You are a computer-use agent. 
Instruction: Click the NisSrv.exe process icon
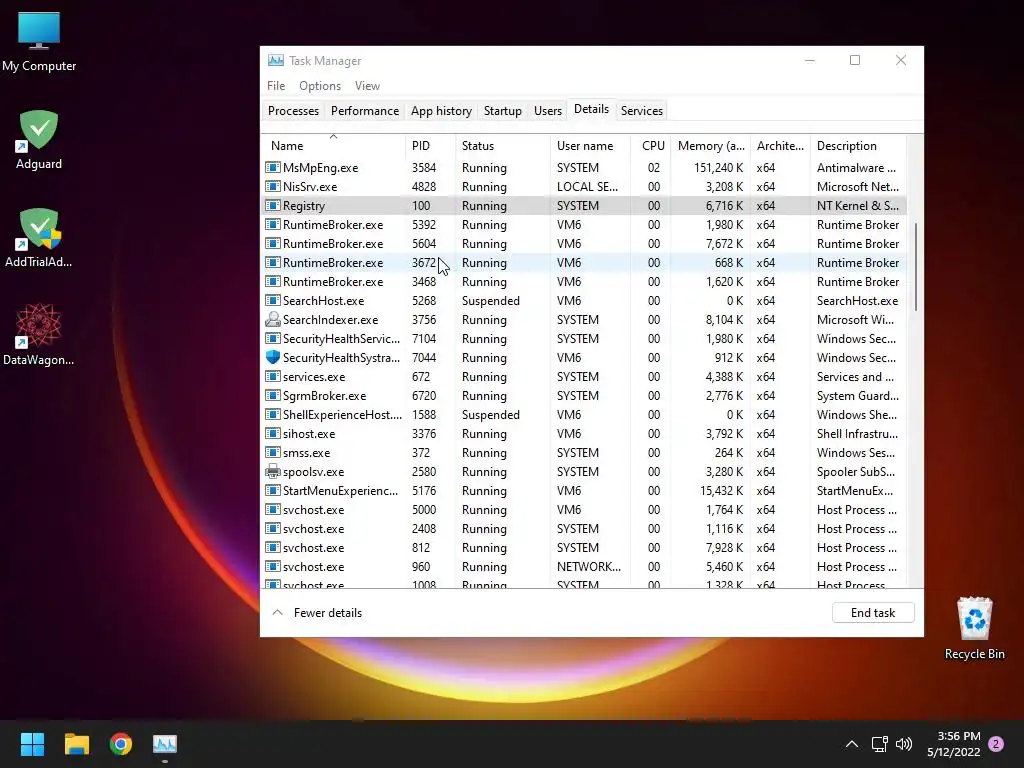coord(272,186)
